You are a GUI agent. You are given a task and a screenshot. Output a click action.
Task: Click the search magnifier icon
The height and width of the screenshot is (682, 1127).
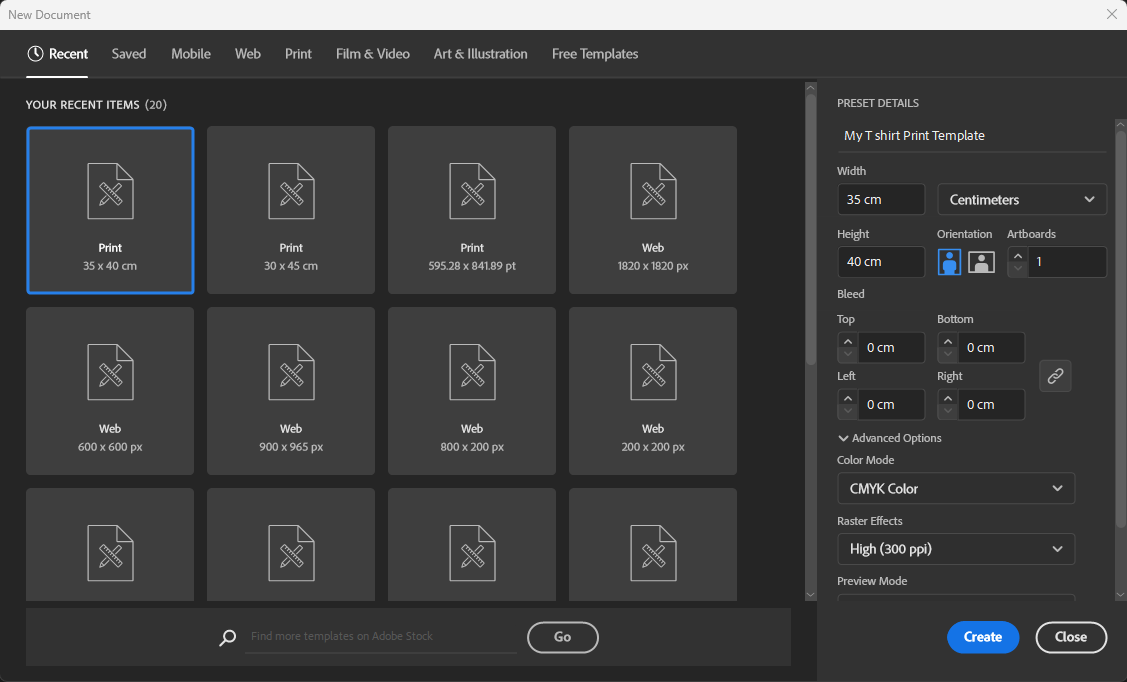point(227,637)
